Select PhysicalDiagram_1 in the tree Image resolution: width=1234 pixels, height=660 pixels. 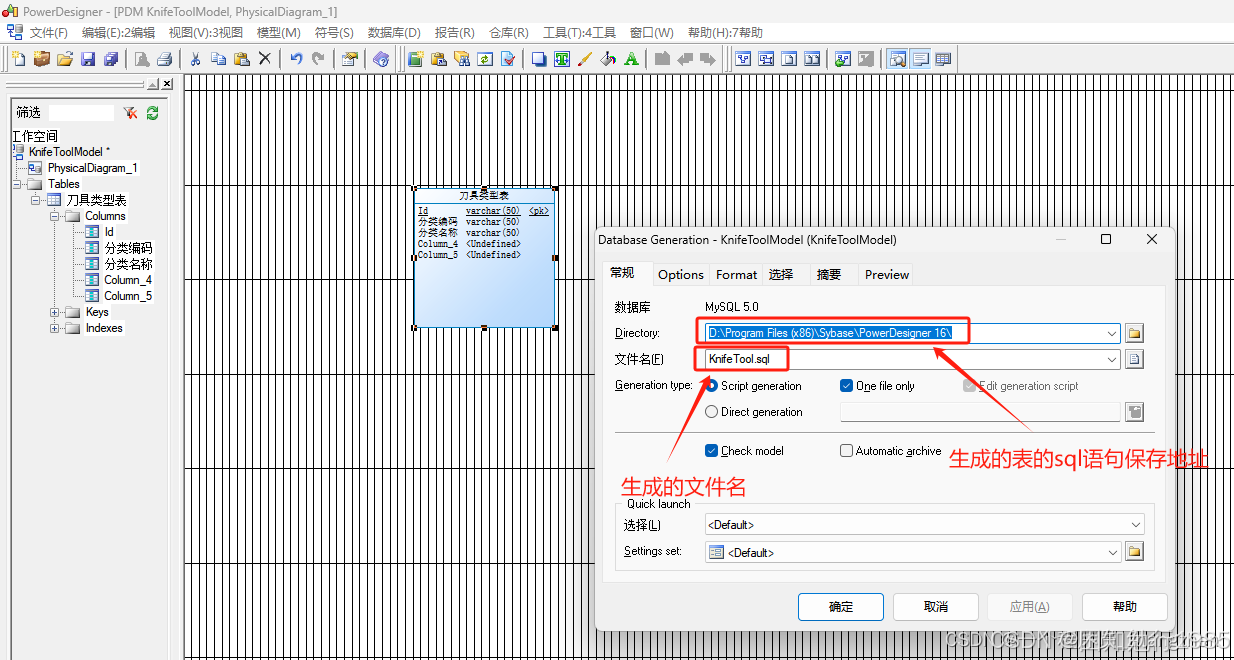pos(92,168)
